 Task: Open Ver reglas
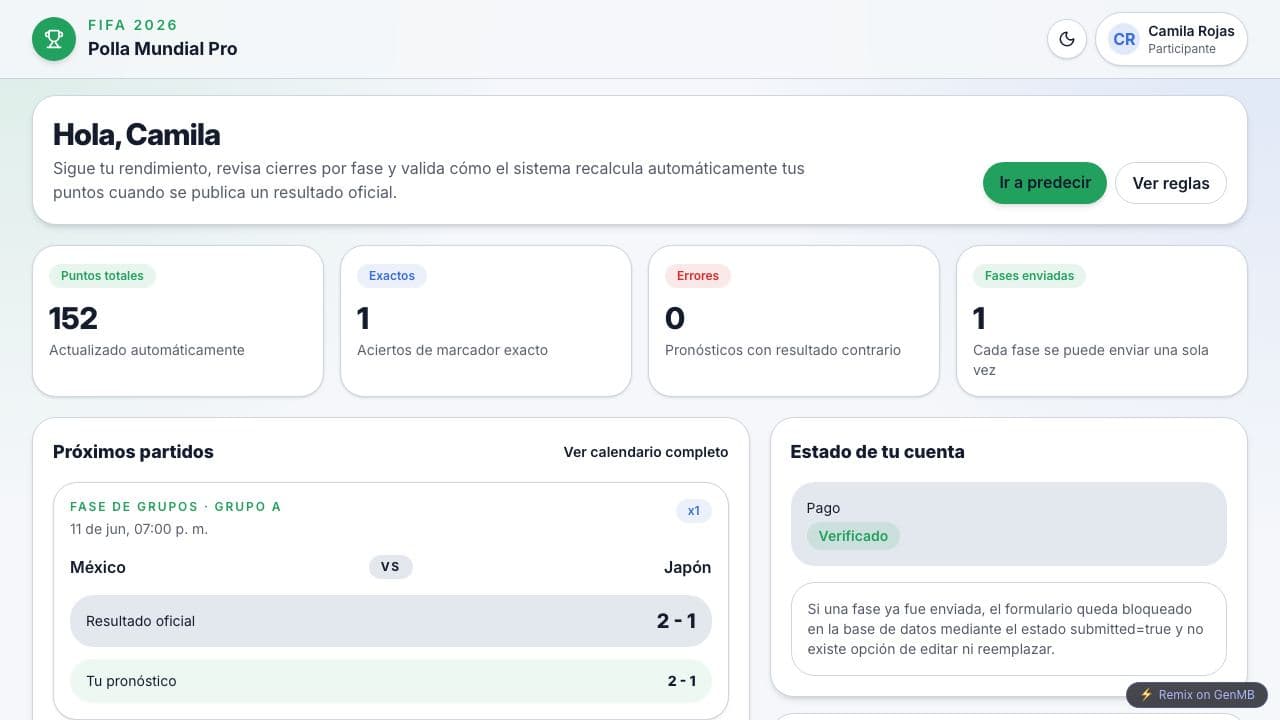pos(1171,183)
